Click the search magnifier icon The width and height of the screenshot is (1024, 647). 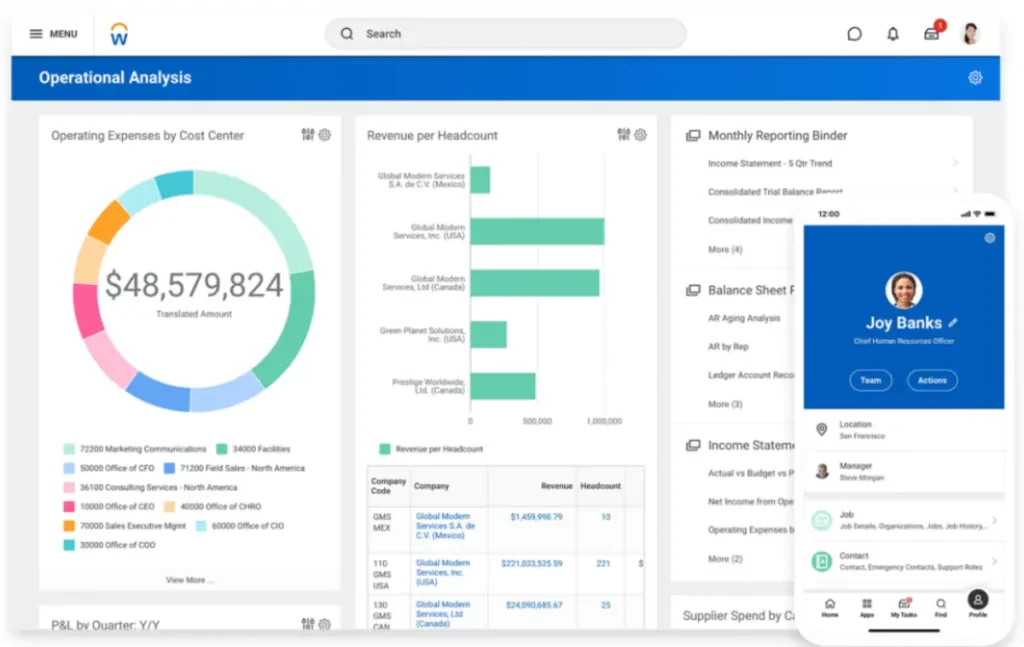tap(347, 33)
